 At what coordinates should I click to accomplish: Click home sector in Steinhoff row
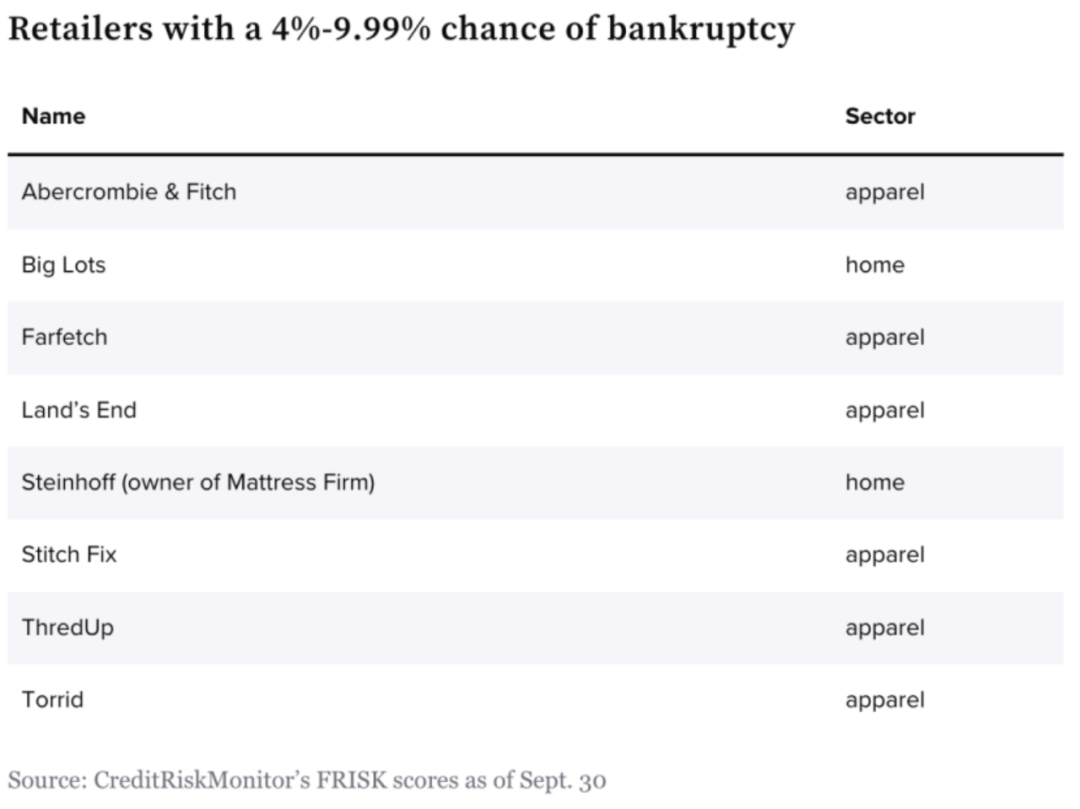click(875, 482)
